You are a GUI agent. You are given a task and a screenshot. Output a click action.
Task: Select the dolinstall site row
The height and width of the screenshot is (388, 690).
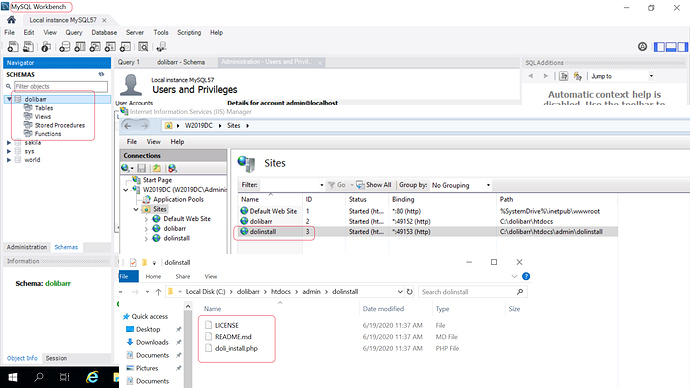click(428, 231)
